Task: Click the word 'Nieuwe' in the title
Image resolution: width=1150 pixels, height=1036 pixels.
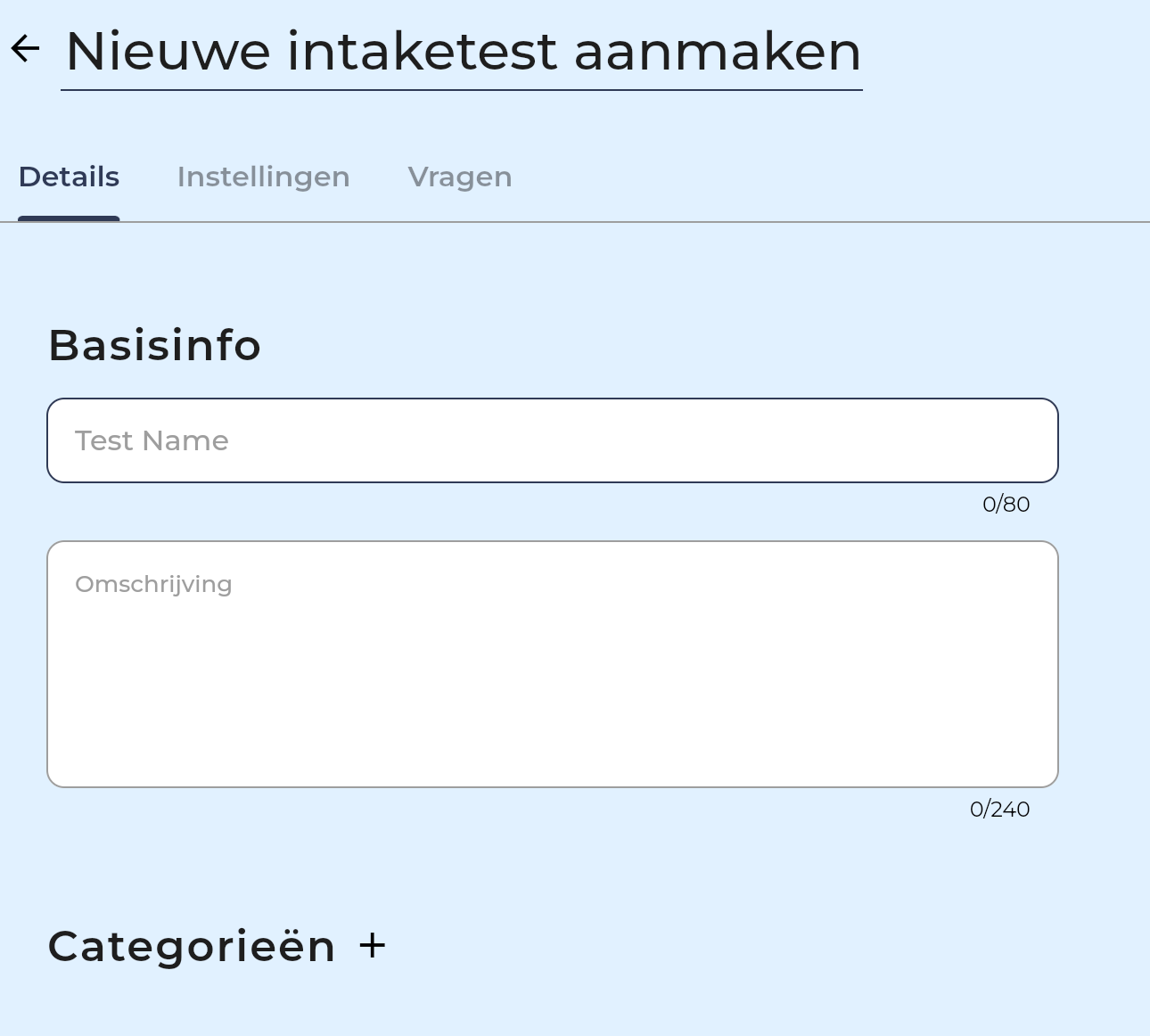Action: pos(168,52)
